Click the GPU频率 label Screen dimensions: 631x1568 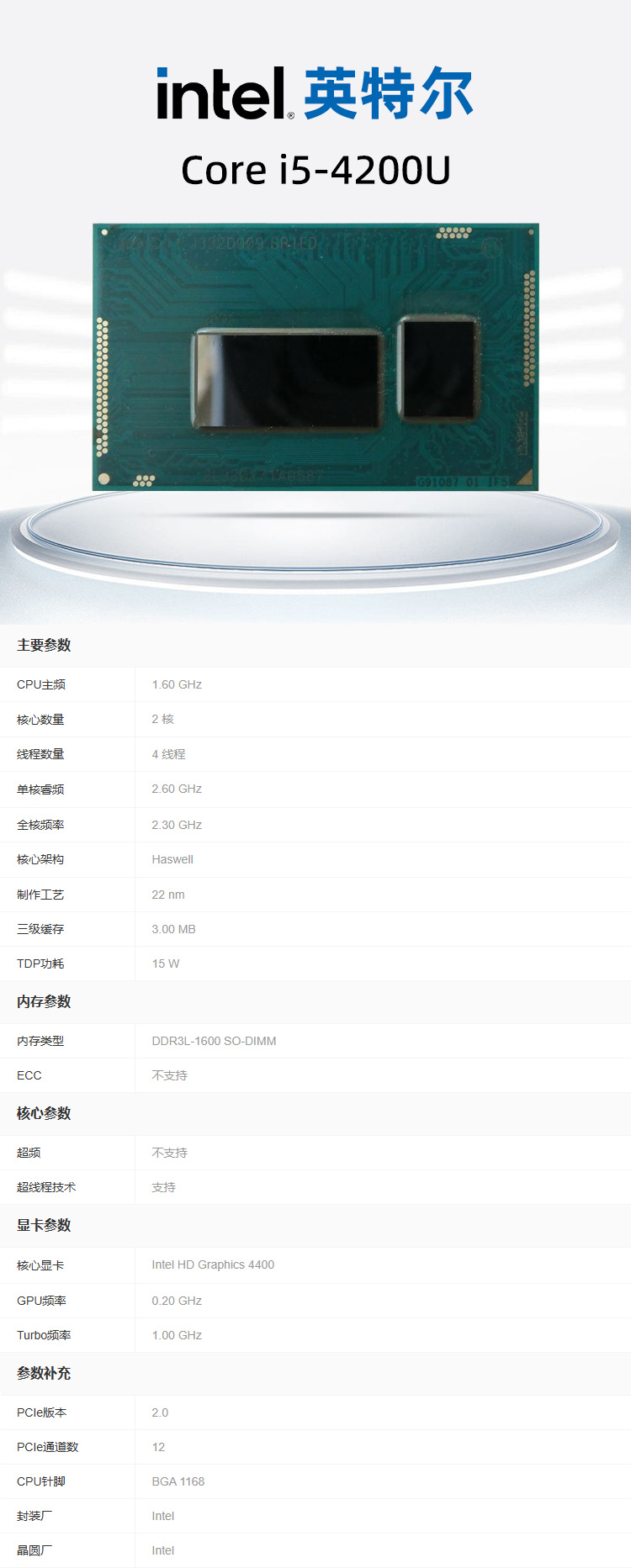[x=41, y=1301]
